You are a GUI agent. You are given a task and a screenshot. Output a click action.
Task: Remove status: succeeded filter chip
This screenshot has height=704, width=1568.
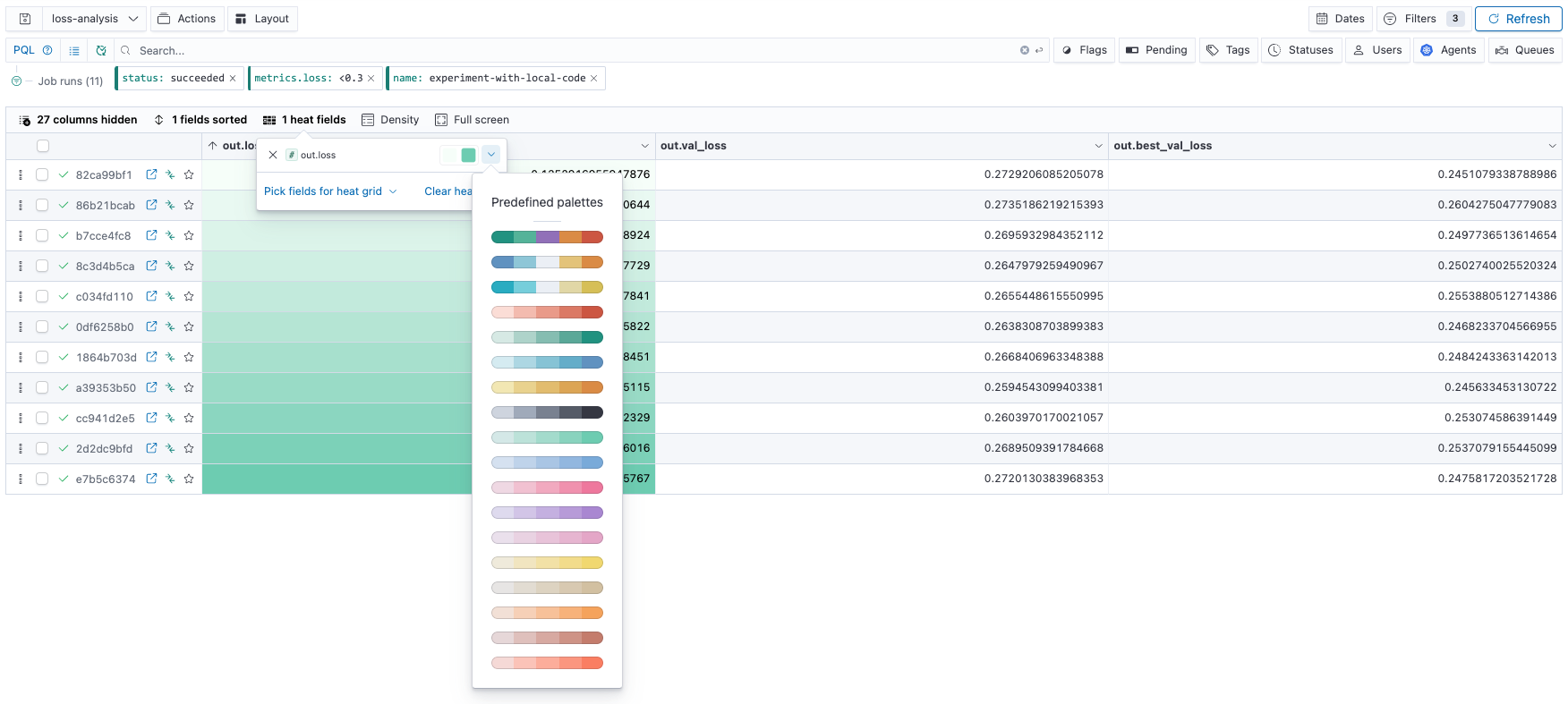click(233, 79)
